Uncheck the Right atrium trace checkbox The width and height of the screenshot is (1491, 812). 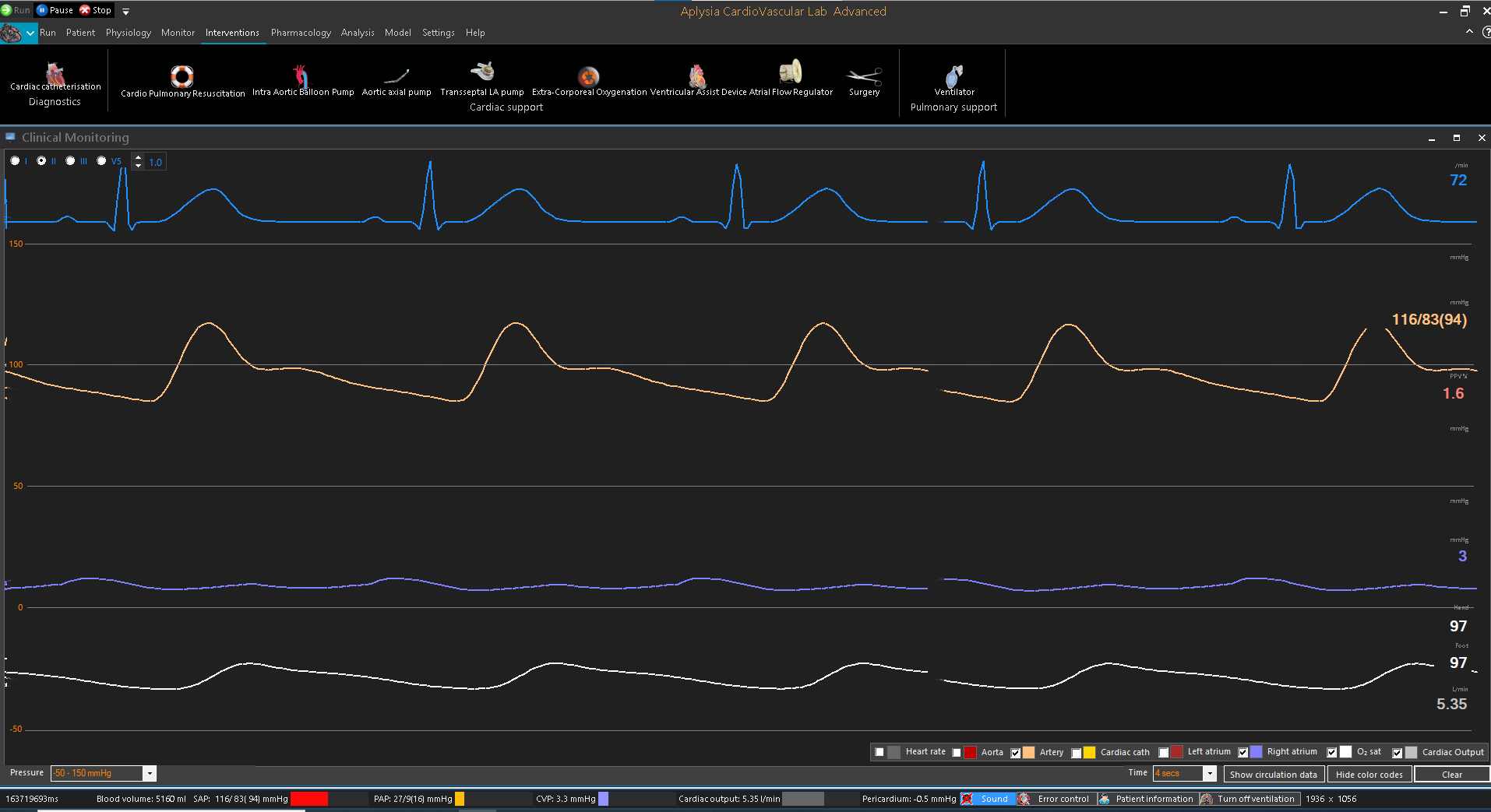[x=1243, y=753]
